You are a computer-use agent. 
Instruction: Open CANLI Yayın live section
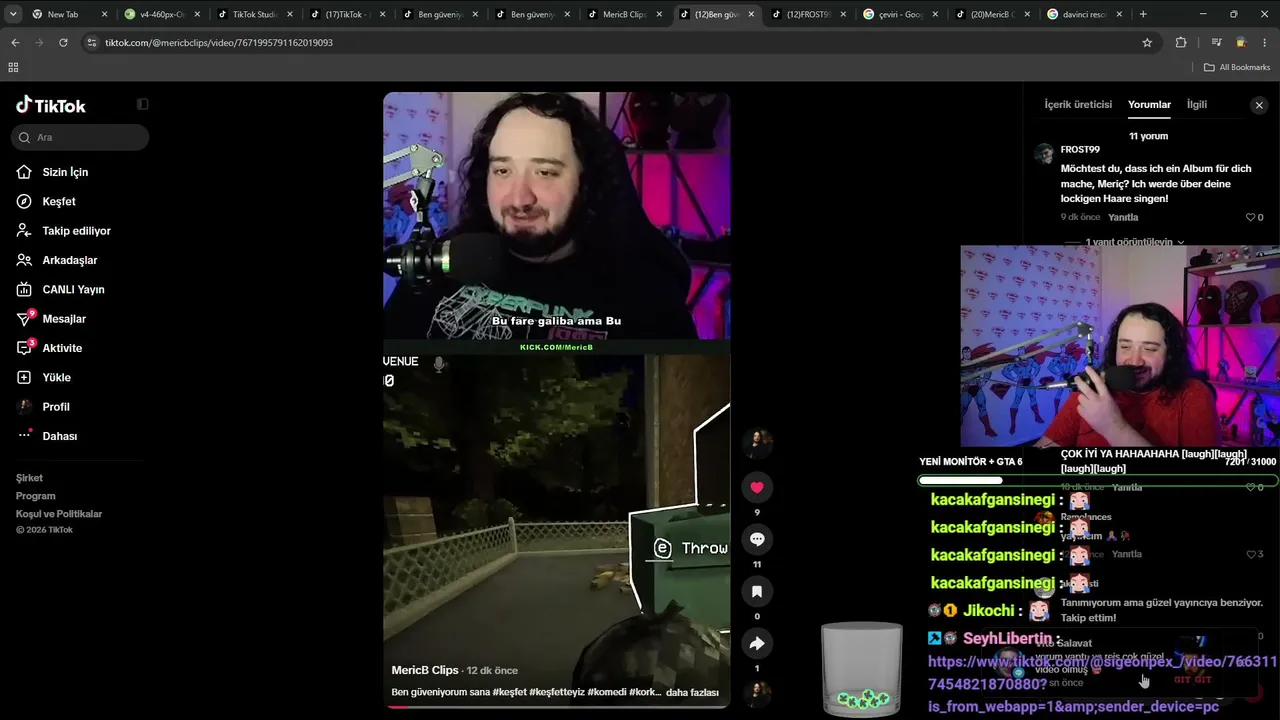tap(73, 289)
